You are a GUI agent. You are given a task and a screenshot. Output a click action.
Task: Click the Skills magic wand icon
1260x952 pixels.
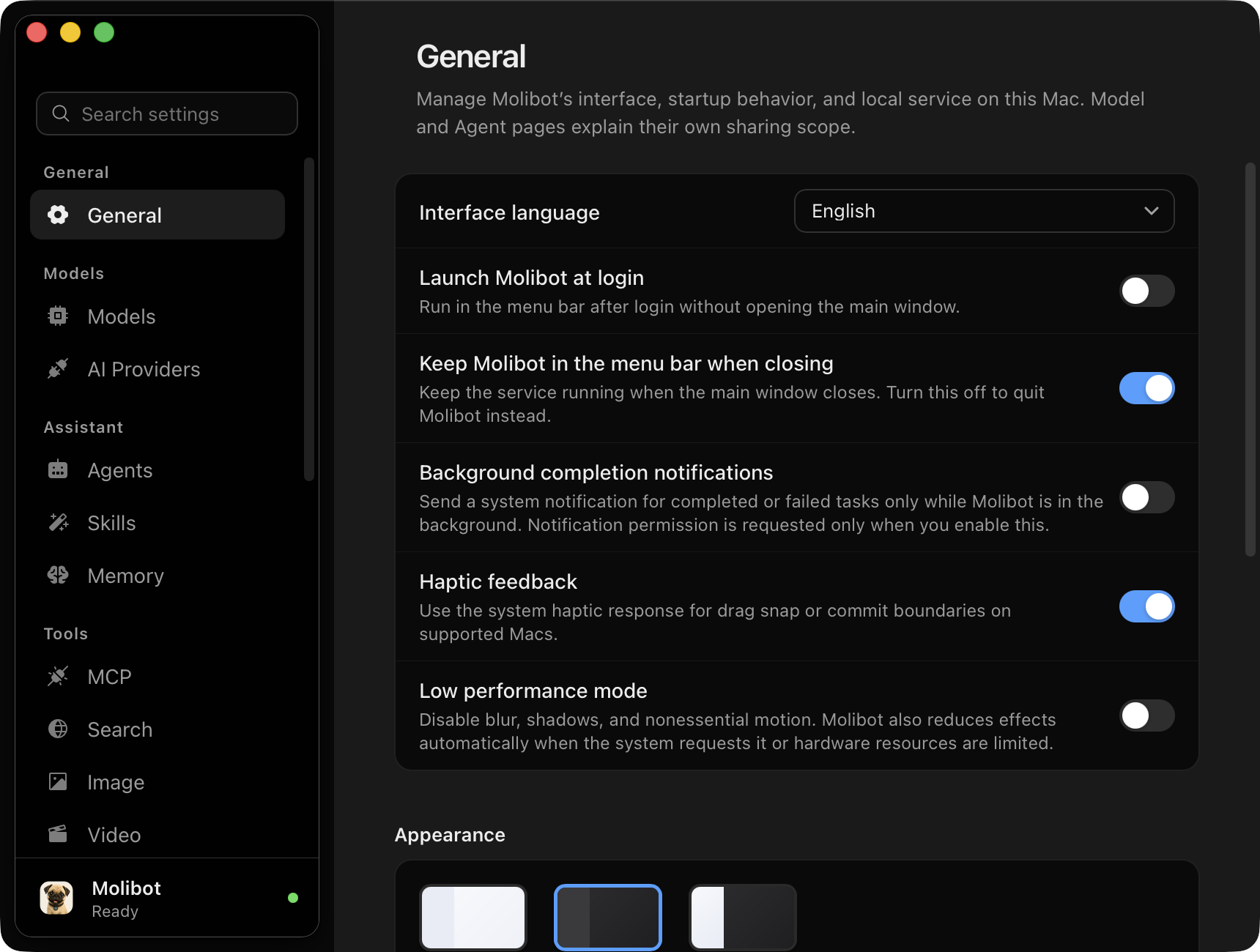pyautogui.click(x=58, y=522)
